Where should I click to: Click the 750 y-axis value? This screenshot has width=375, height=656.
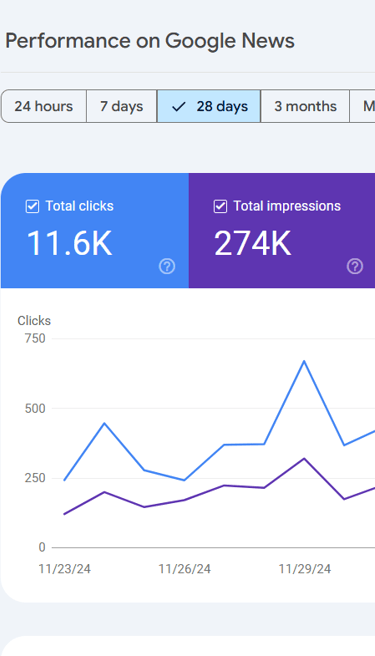tap(35, 338)
